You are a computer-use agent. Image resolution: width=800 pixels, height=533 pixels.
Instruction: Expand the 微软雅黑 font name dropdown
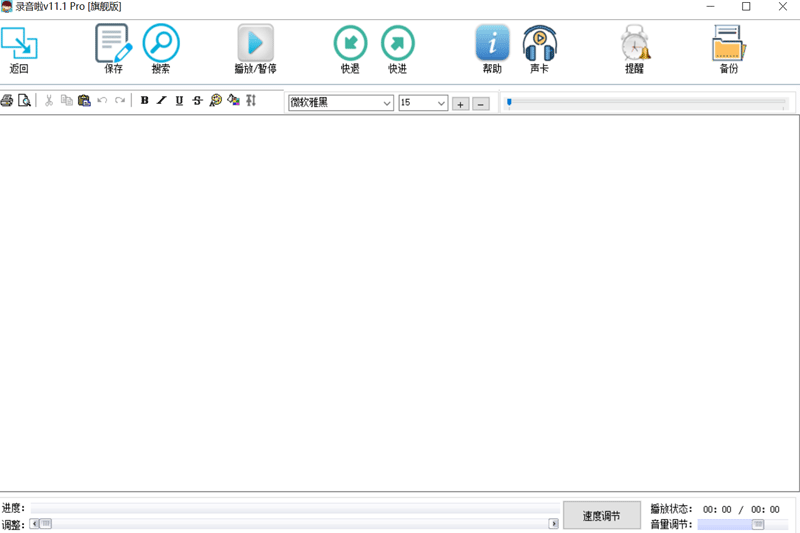pos(386,103)
